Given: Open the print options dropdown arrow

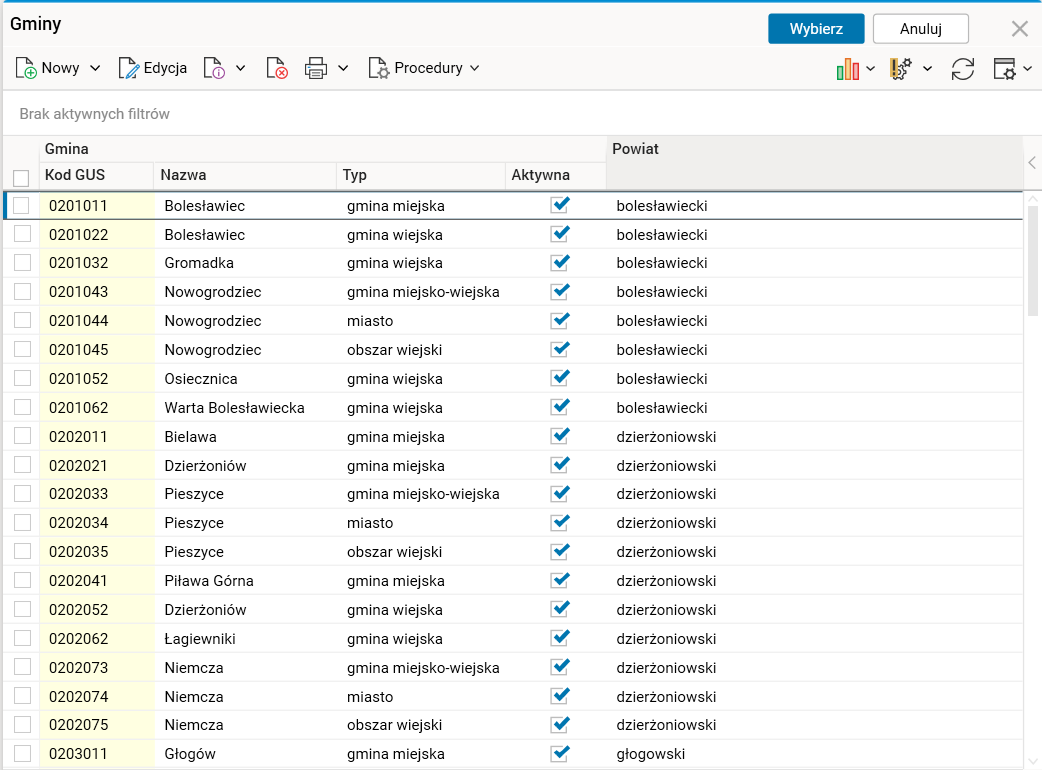Looking at the screenshot, I should click(343, 68).
